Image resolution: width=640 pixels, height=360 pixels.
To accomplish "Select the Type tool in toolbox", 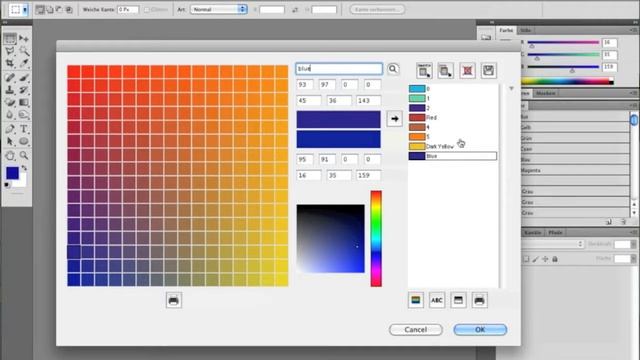I will pyautogui.click(x=24, y=129).
